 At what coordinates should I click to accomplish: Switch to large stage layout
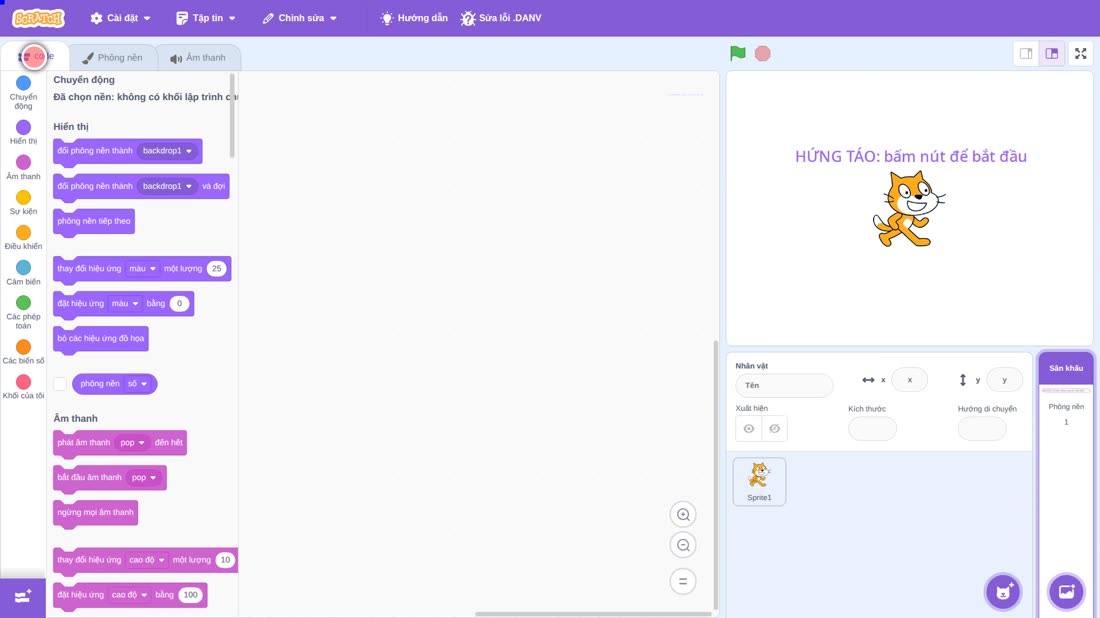click(x=1052, y=53)
